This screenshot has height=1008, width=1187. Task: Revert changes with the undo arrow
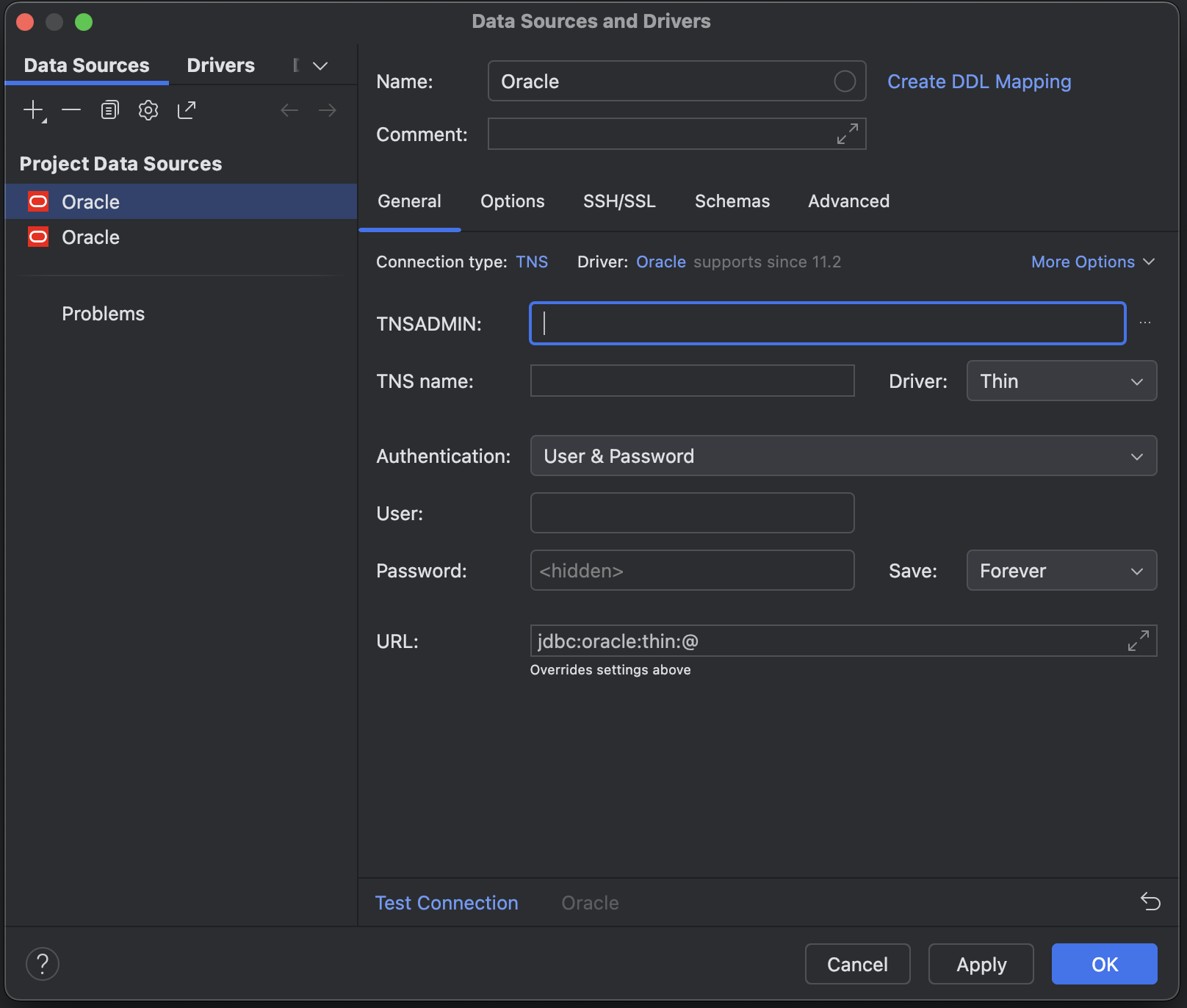(x=1150, y=901)
